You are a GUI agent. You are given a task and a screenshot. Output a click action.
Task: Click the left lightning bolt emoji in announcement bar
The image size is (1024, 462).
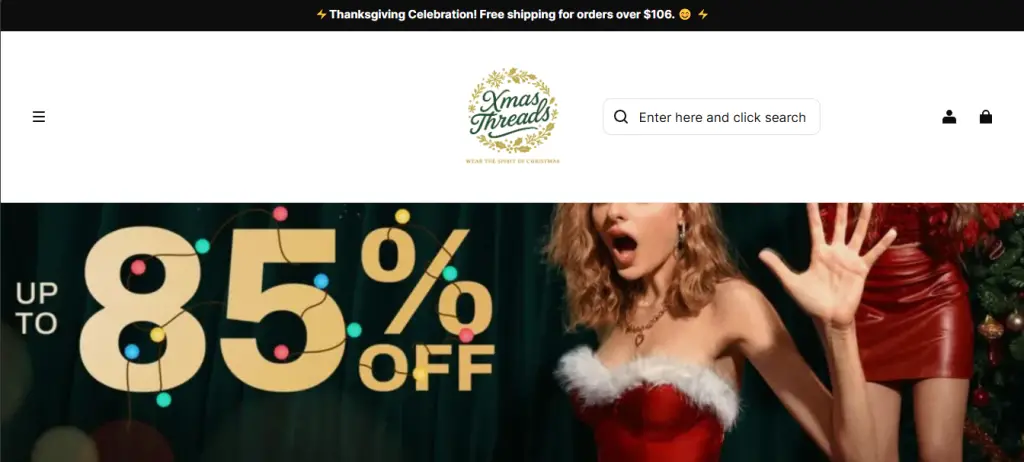tap(321, 14)
